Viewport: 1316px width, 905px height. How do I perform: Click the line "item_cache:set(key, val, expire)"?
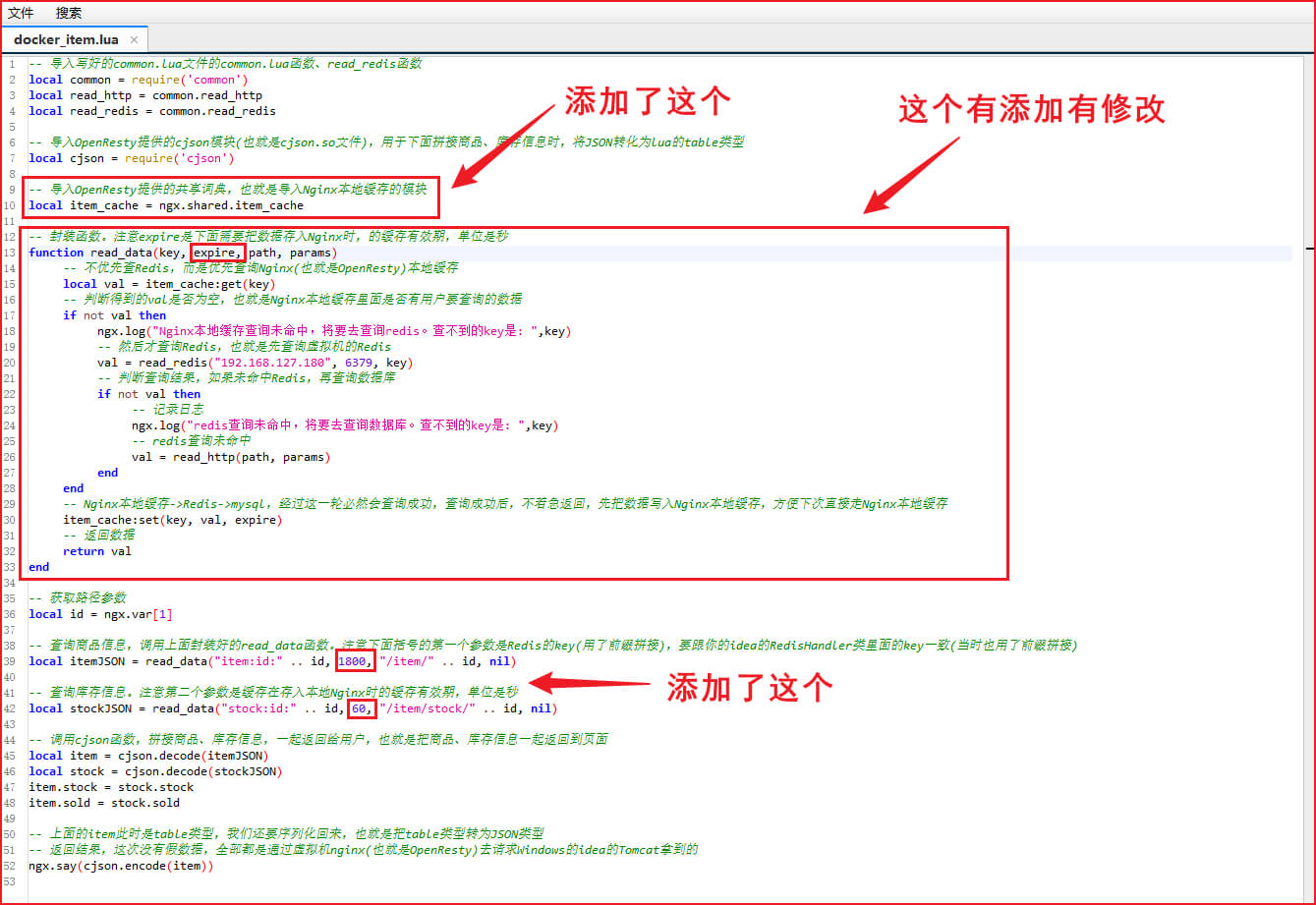click(173, 520)
